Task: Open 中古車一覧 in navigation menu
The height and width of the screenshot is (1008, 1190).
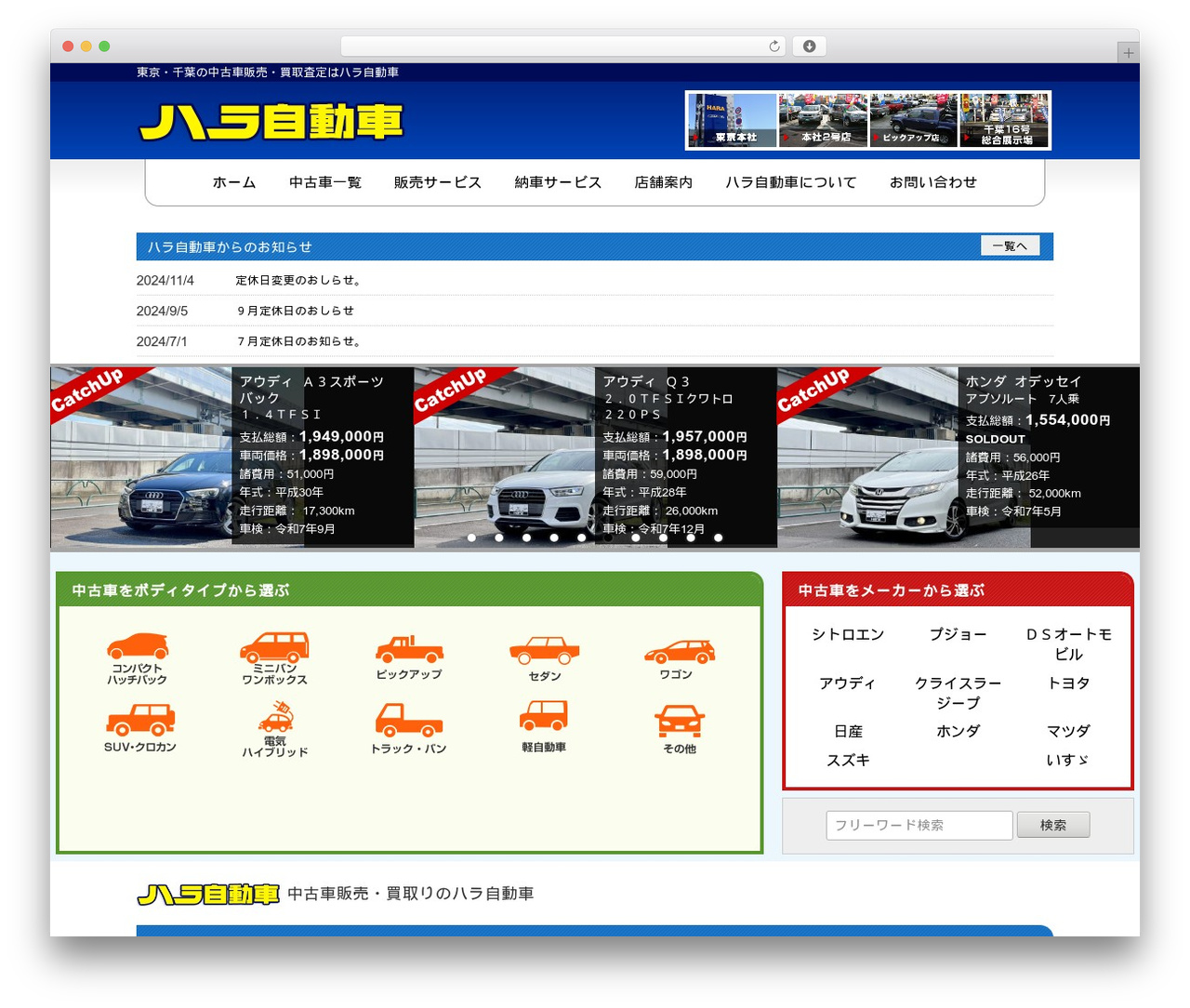Action: tap(325, 182)
